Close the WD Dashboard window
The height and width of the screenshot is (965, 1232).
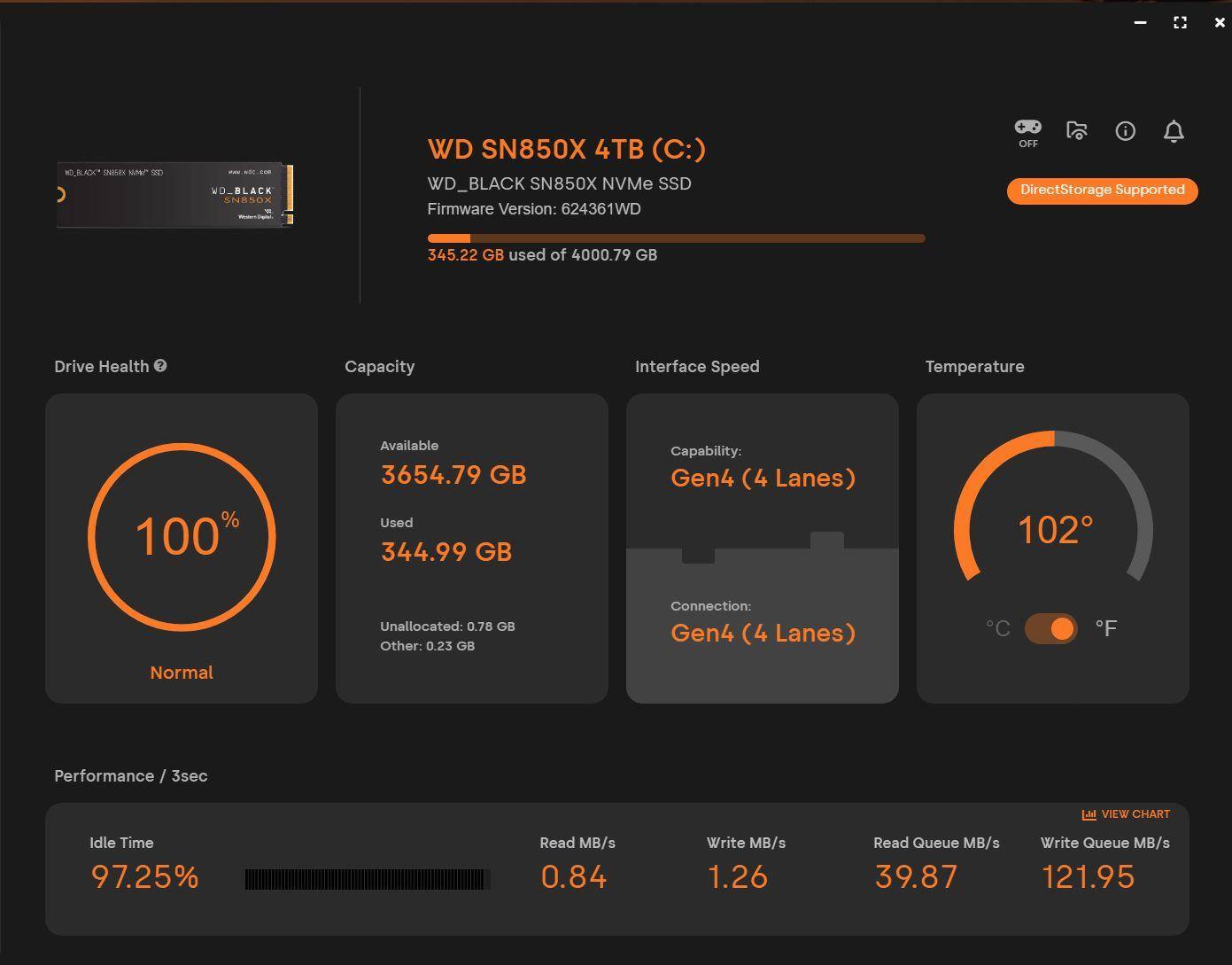coord(1220,22)
